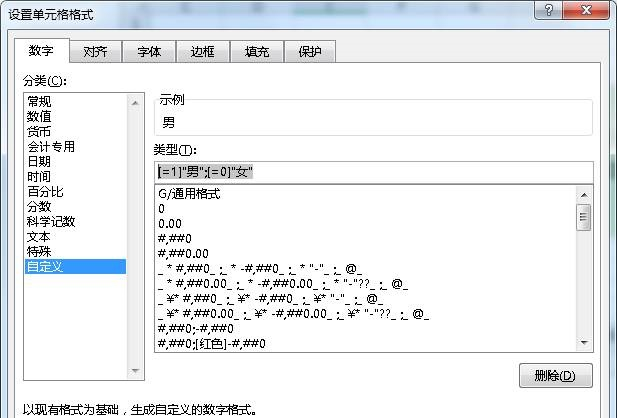The image size is (617, 418).
Task: Select the highlighted 自定义 category
Action: point(75,266)
